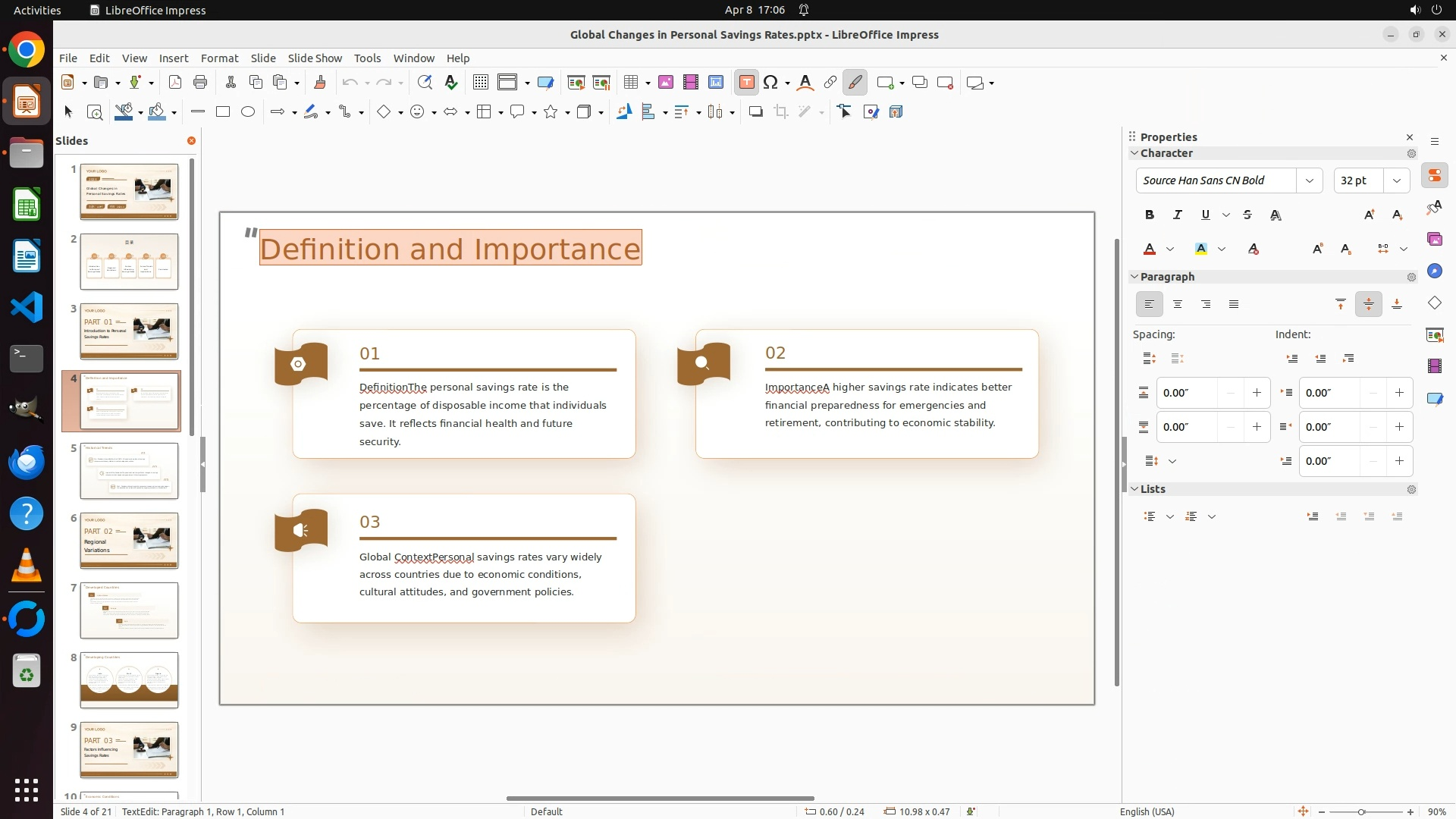
Task: Open the Insert Table icon
Action: pos(631,83)
